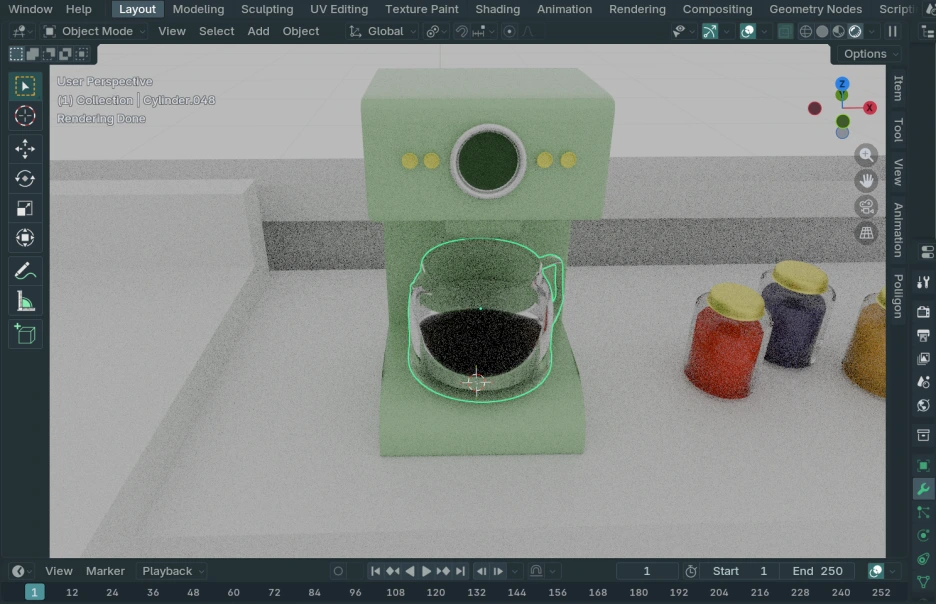936x604 pixels.
Task: Set selection mode to Extend icon
Action: click(33, 54)
